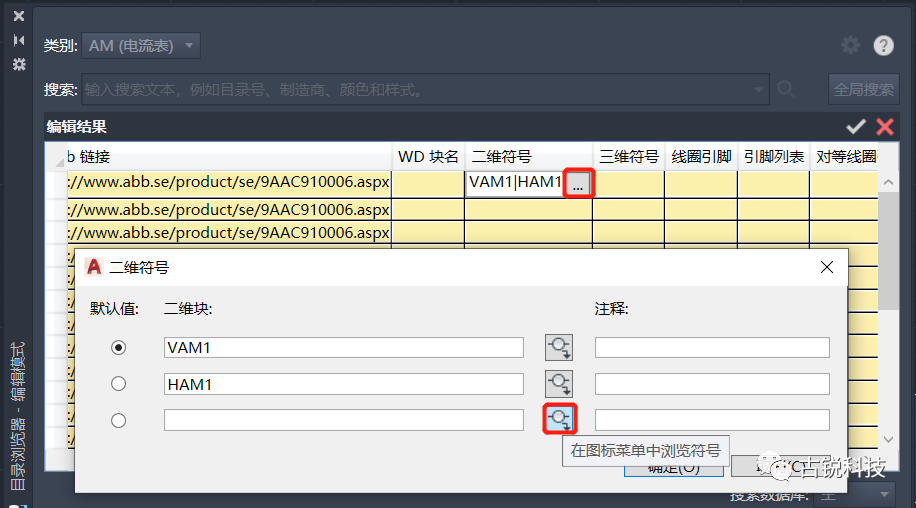Viewport: 916px width, 508px height.
Task: Click the 注释 field for the empty row
Action: click(x=712, y=420)
